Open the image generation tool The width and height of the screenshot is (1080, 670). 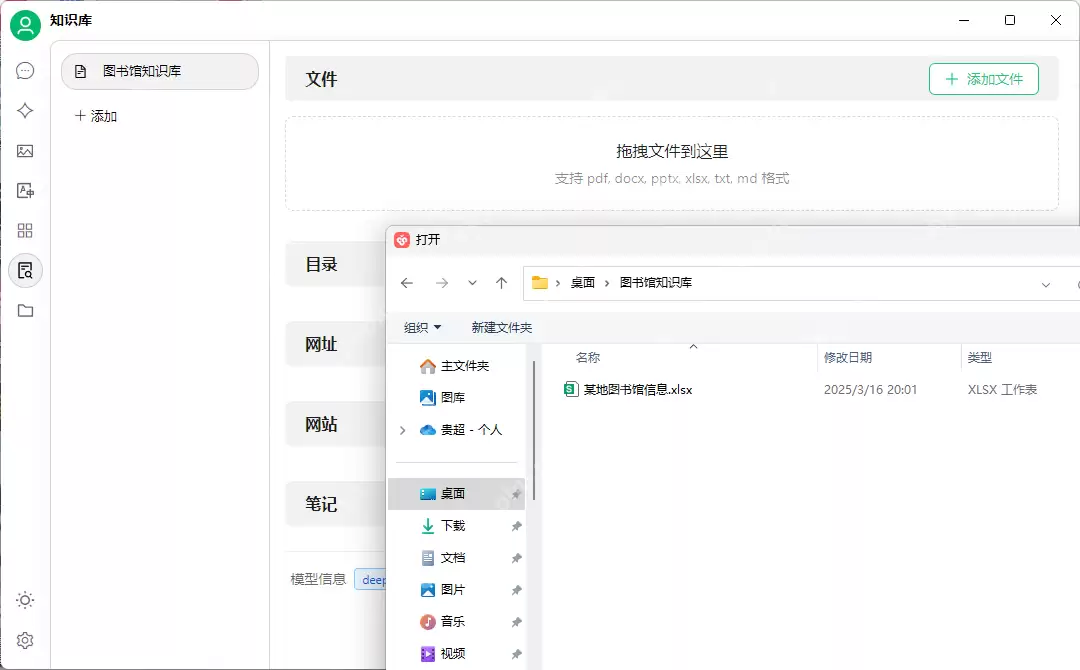(25, 150)
